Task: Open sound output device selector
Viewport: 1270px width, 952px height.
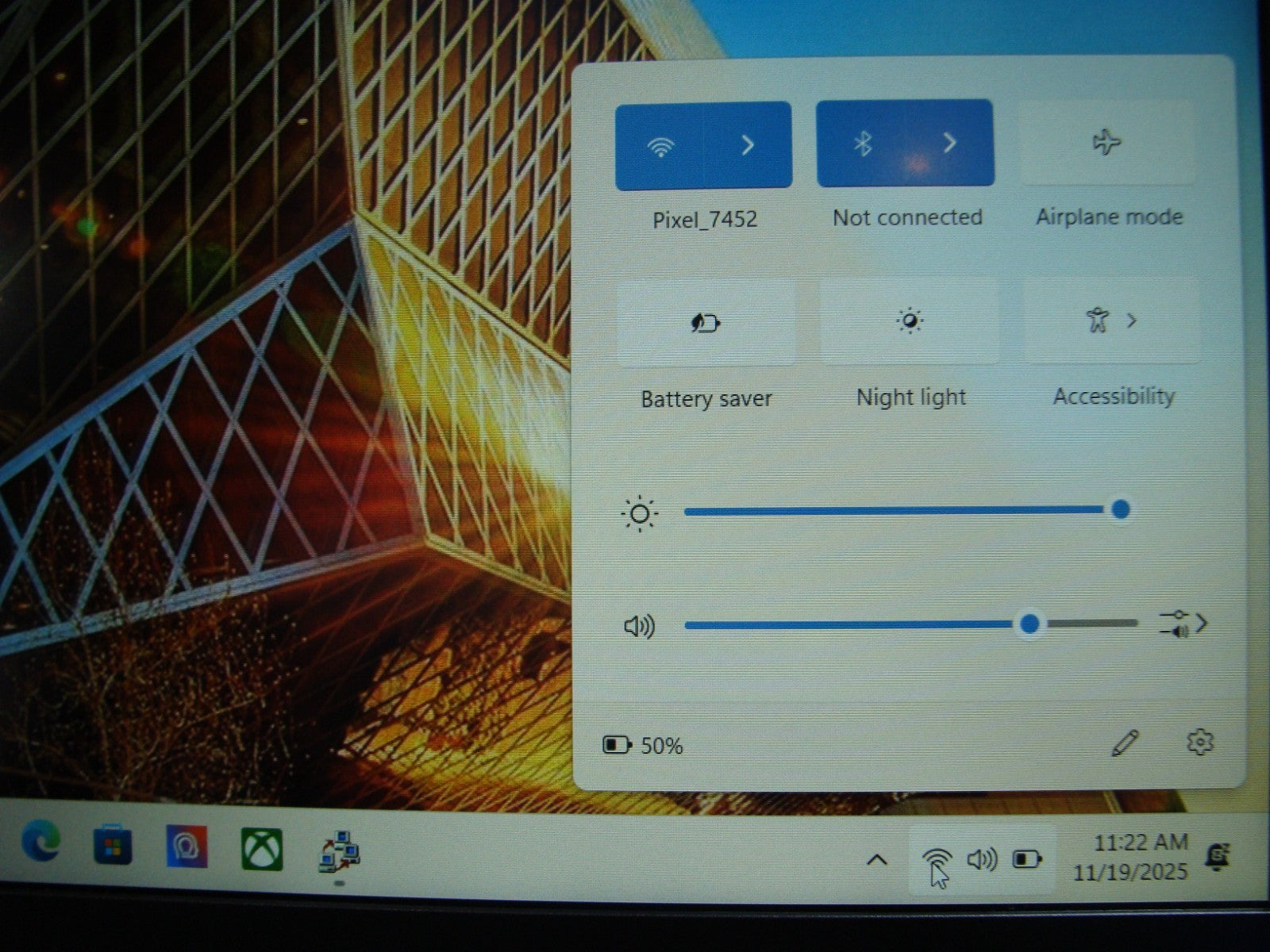Action: point(1183,624)
